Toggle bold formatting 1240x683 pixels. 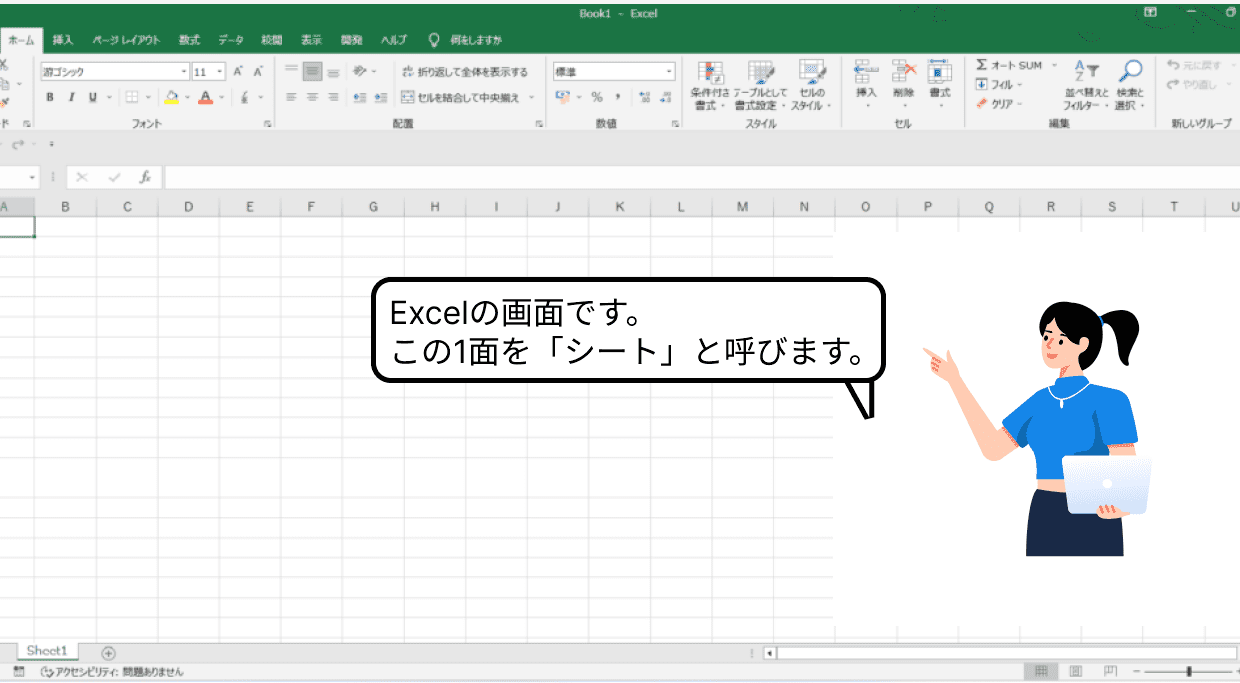pyautogui.click(x=50, y=97)
